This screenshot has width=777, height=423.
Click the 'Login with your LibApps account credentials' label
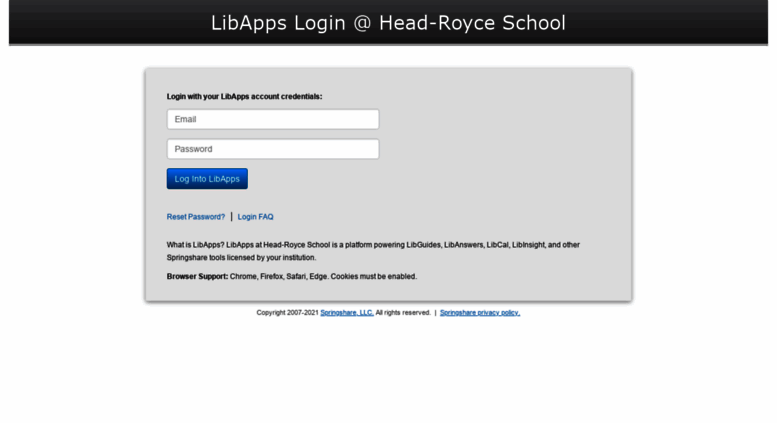click(x=244, y=97)
